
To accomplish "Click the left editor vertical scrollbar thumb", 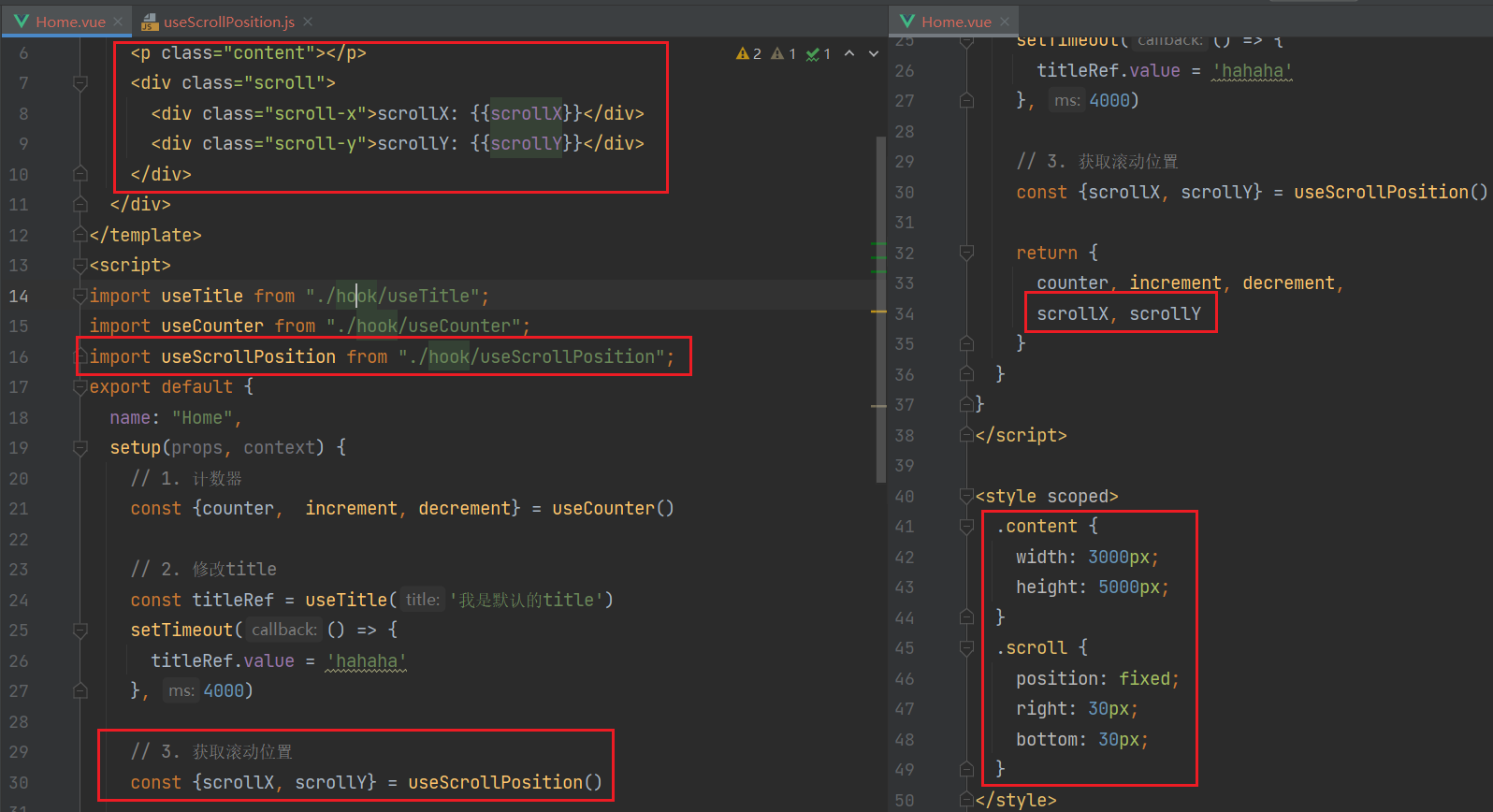I will point(880,309).
